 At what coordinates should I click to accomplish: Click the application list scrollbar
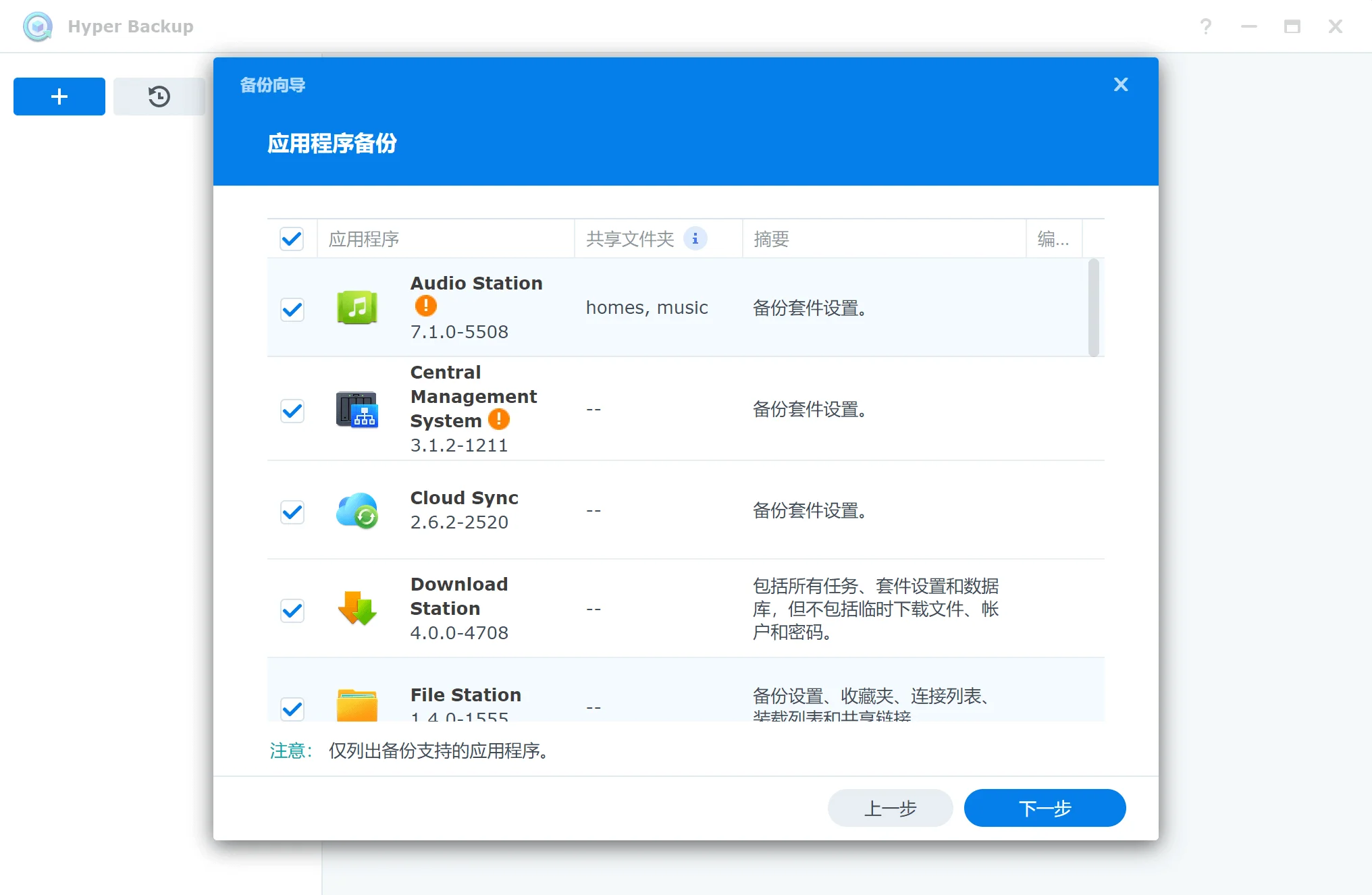point(1093,308)
